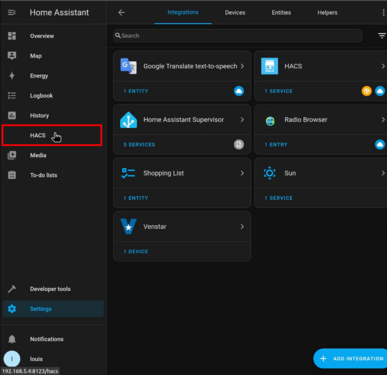The image size is (387, 375).
Task: Click the orange custom integration badge on HACS
Action: (366, 91)
